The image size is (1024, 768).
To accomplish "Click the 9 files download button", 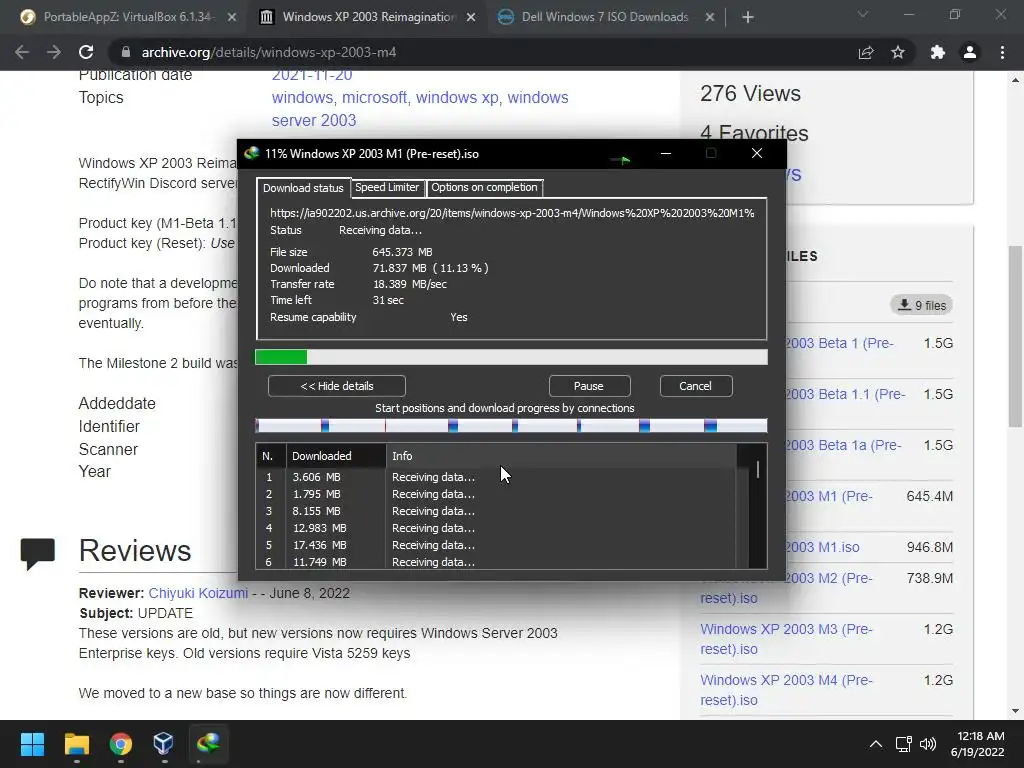I will coord(921,305).
